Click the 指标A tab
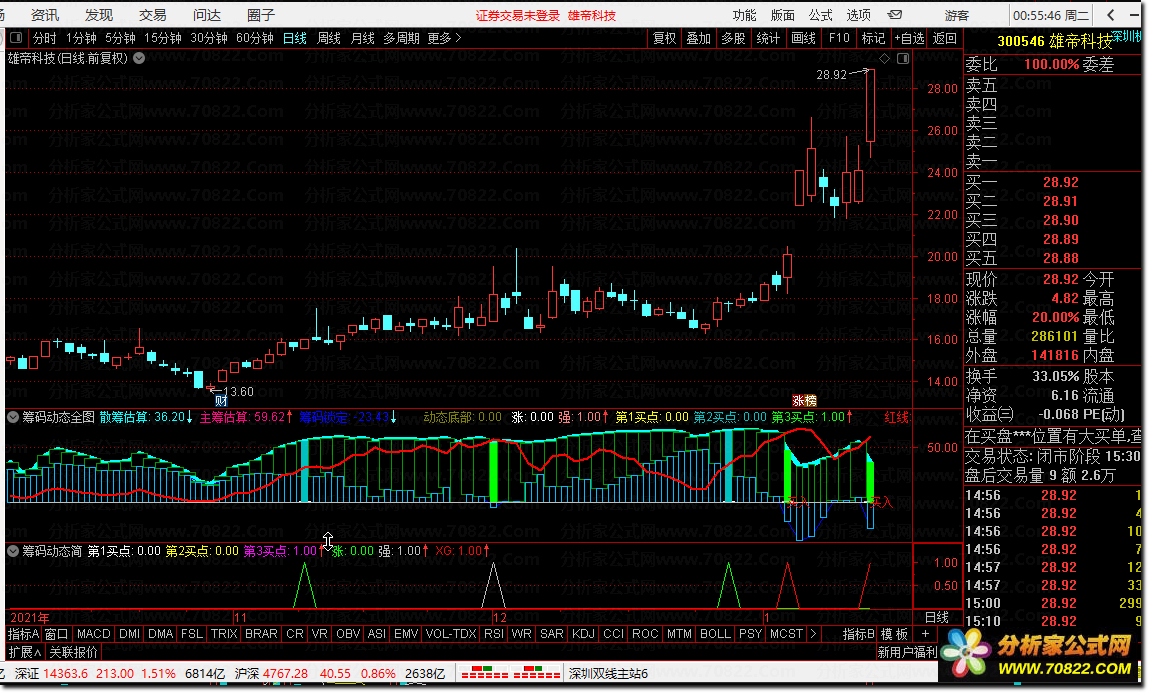The width and height of the screenshot is (1150, 693). pos(23,634)
